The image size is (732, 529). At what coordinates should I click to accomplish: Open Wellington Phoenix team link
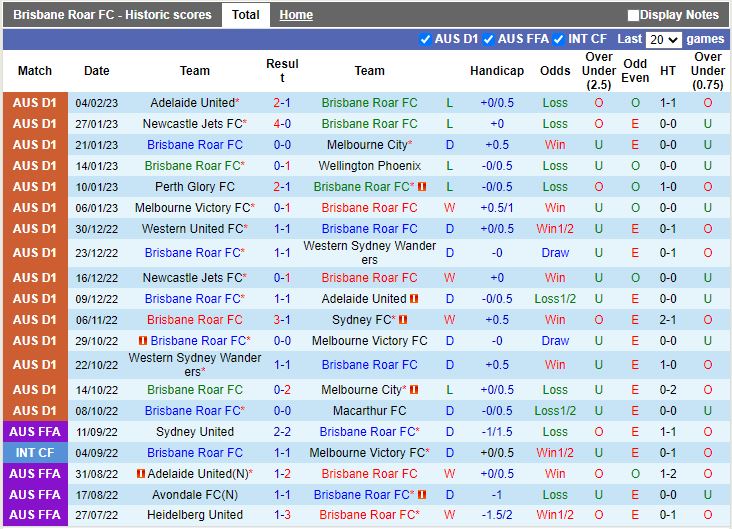[369, 166]
